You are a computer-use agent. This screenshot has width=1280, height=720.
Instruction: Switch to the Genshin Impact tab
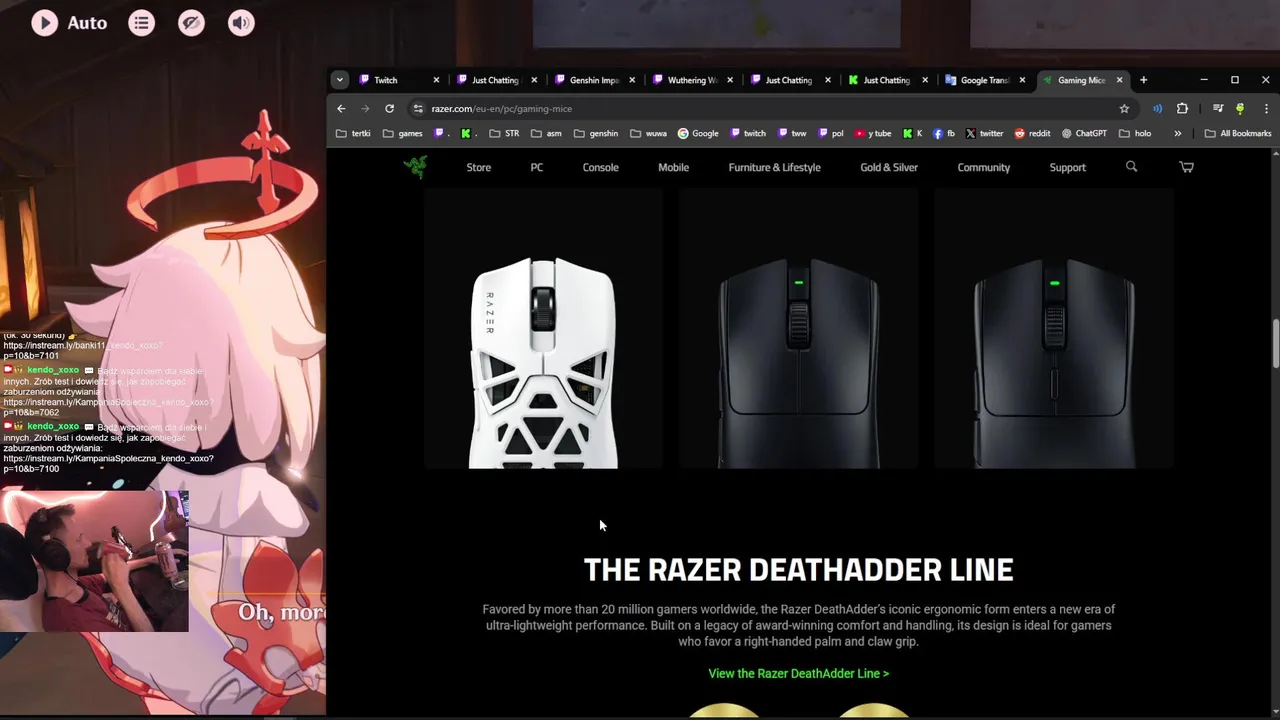coord(594,80)
